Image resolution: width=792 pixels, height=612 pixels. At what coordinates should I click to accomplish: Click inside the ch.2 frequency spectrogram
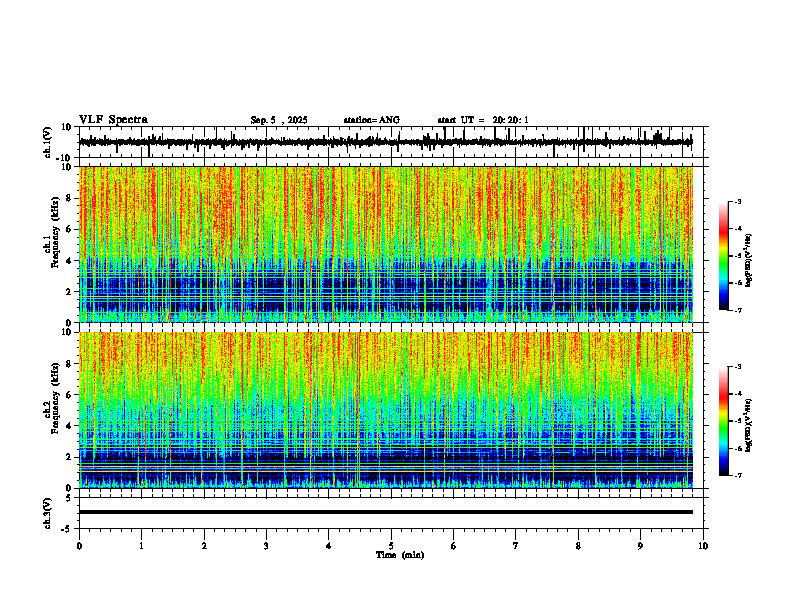point(386,410)
